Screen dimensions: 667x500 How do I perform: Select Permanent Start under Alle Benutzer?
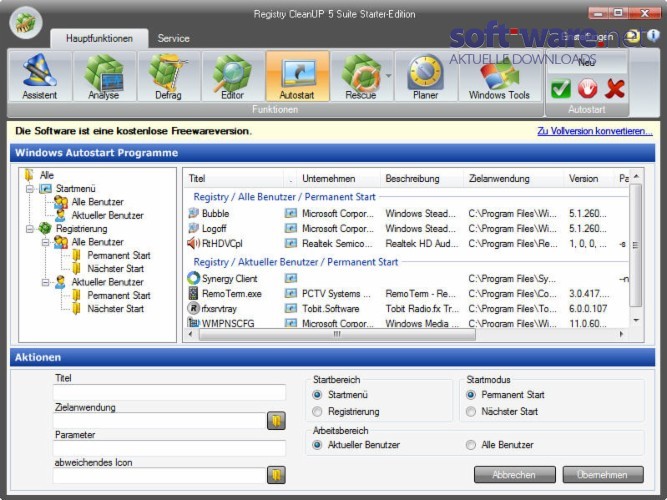[119, 255]
